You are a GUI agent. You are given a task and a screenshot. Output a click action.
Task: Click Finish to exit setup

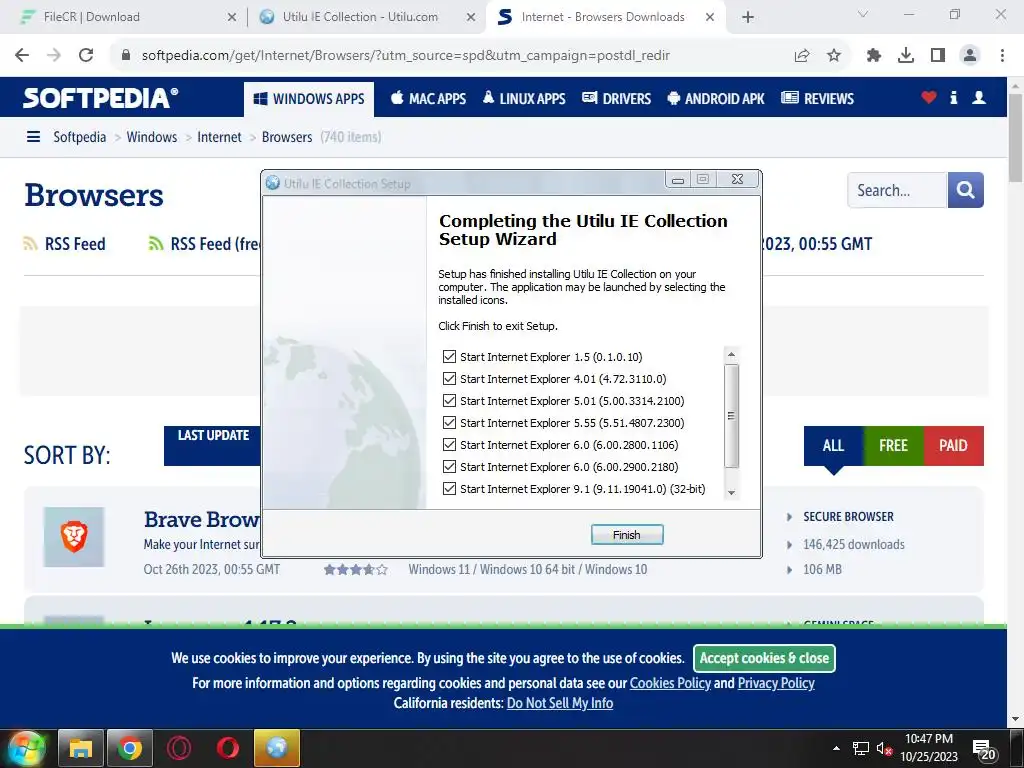[627, 535]
